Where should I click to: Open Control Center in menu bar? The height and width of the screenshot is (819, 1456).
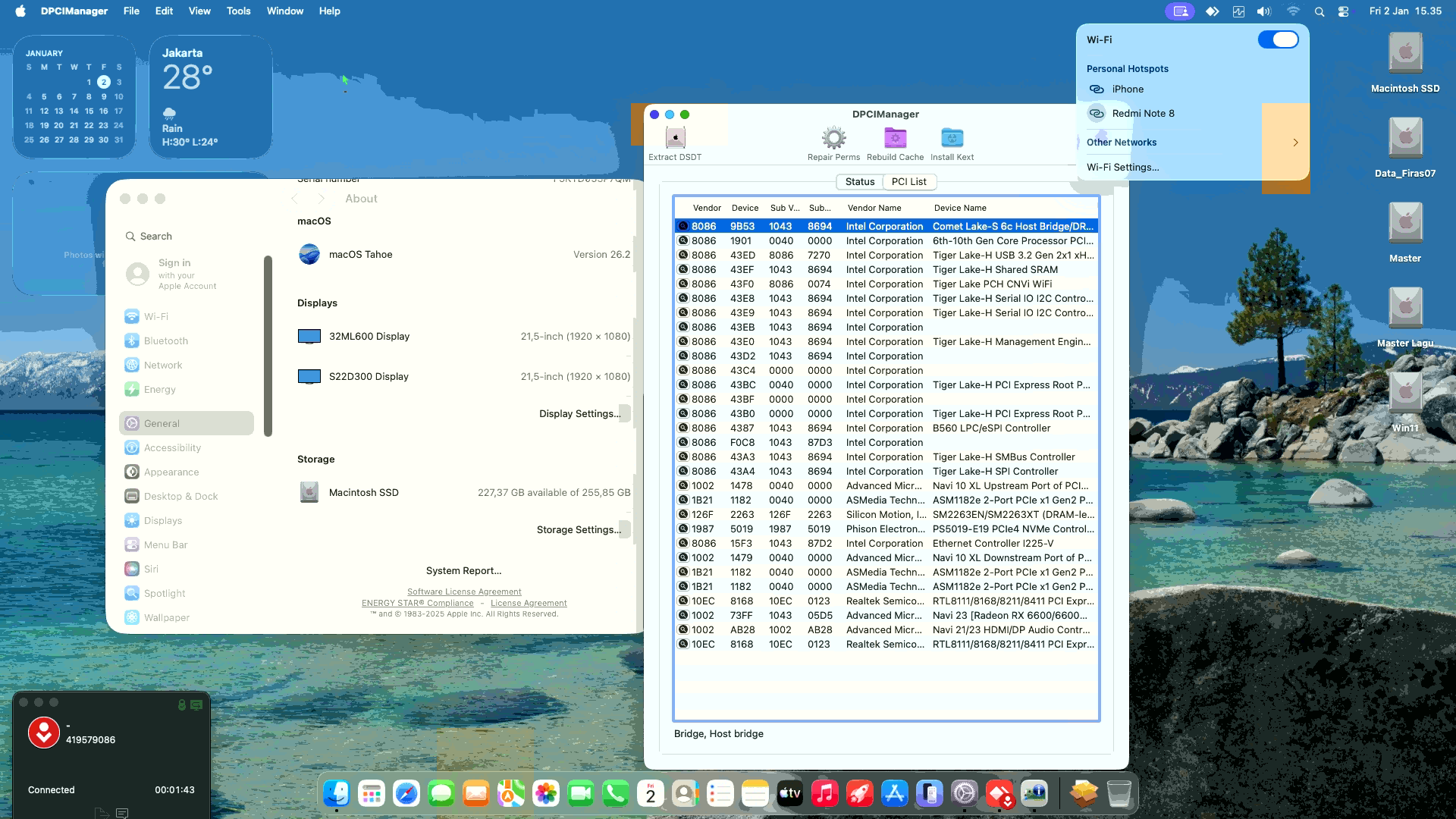coord(1344,11)
